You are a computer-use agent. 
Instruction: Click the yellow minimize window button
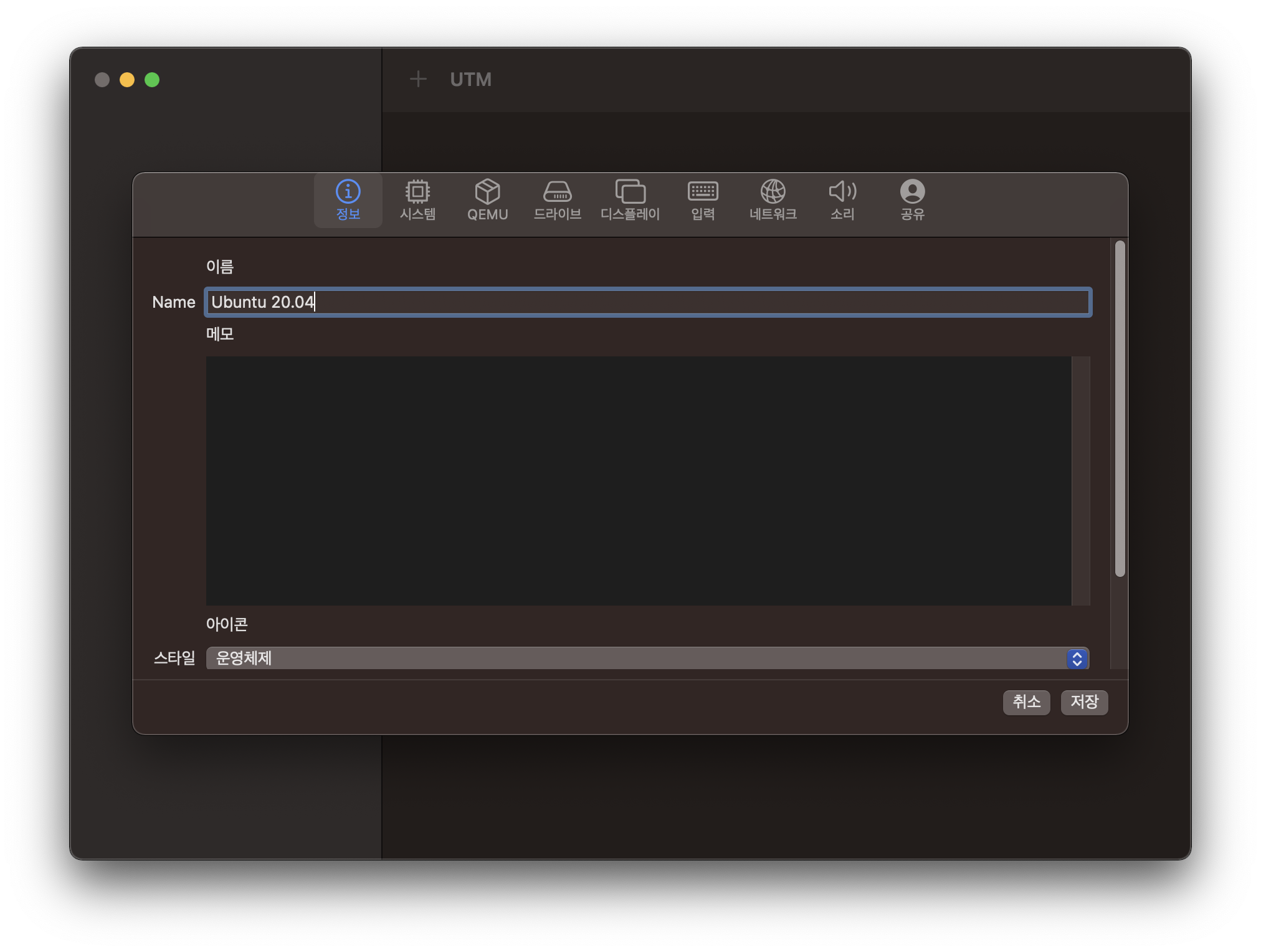click(127, 80)
